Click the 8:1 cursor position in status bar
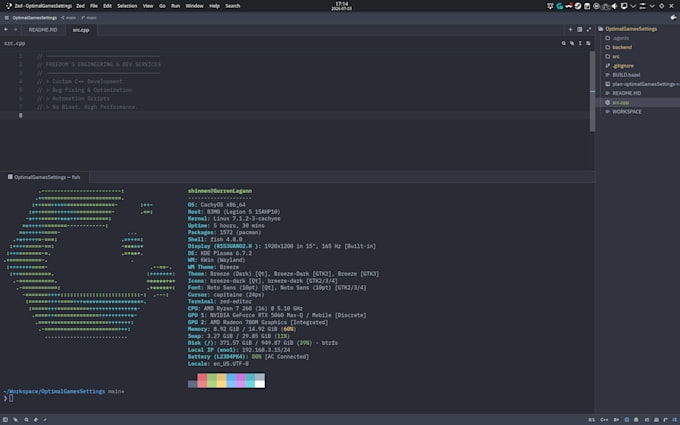Screen dimensions: 680x425 point(592,419)
